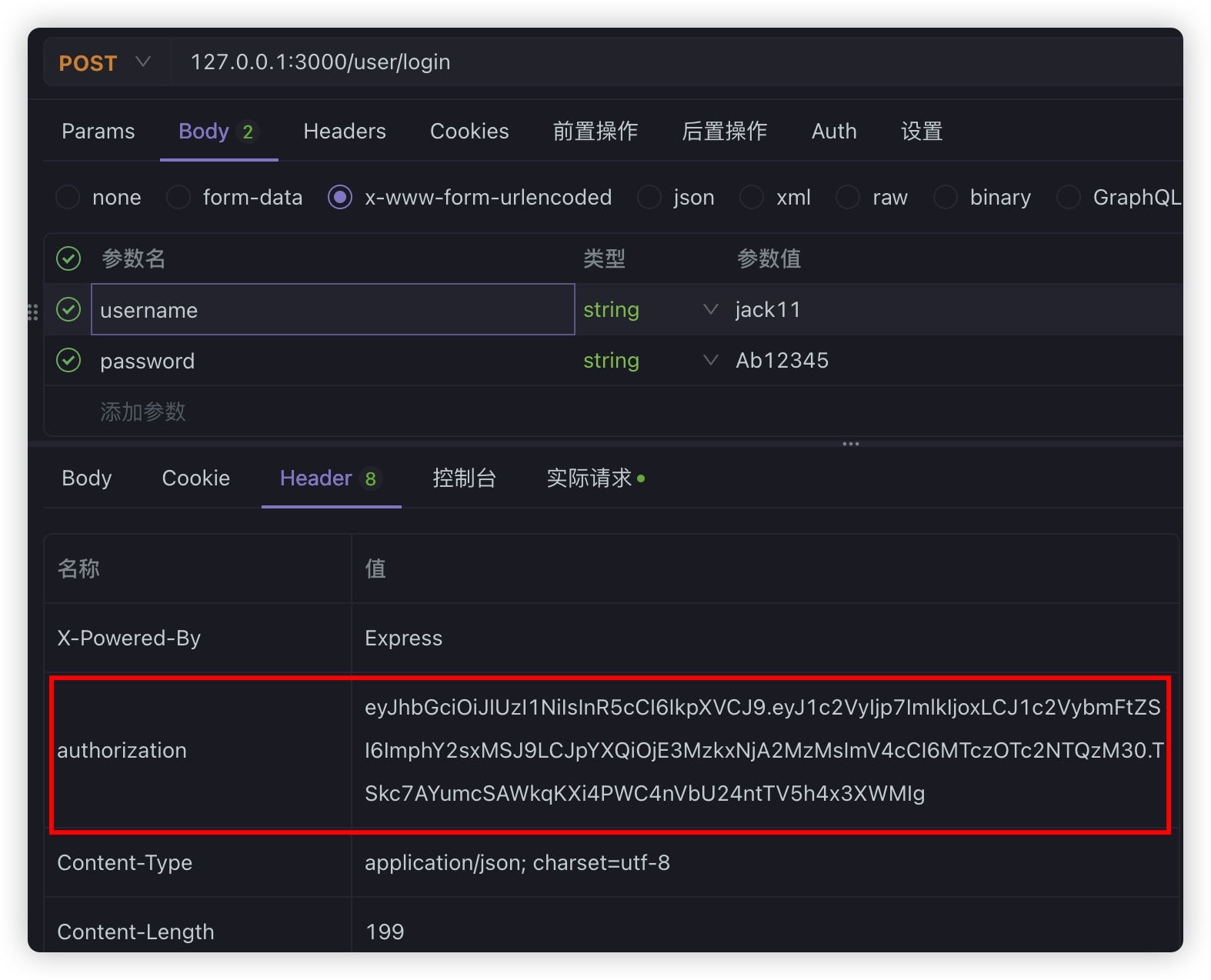This screenshot has height=980, width=1211.
Task: Select the form-data radio option
Action: tap(178, 198)
